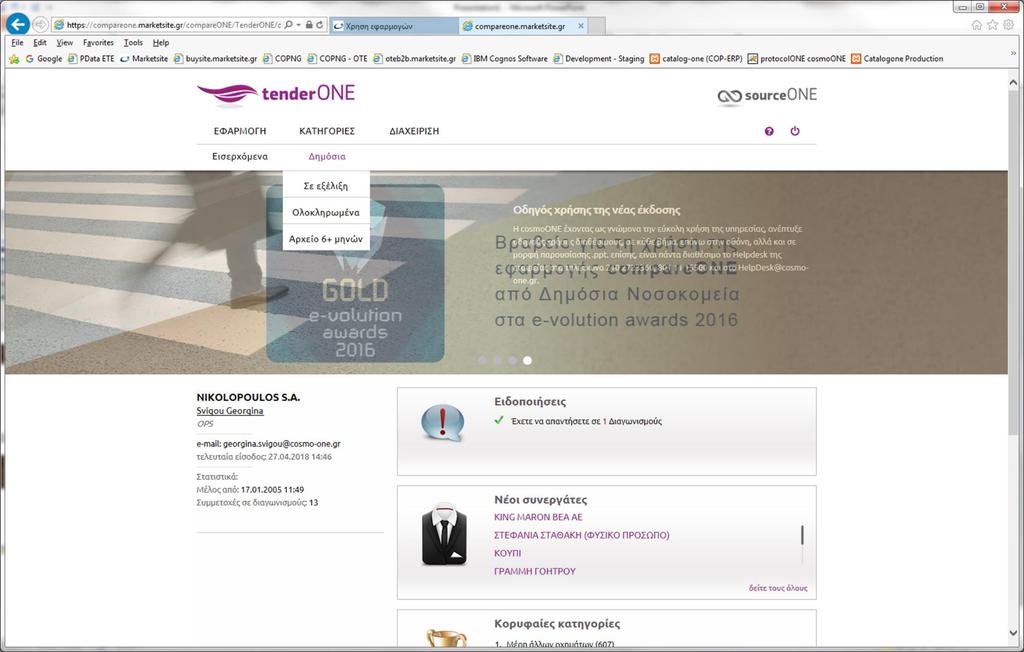Click the Οδηγός χρήσης της νέας έκδοσης heading

coord(596,210)
